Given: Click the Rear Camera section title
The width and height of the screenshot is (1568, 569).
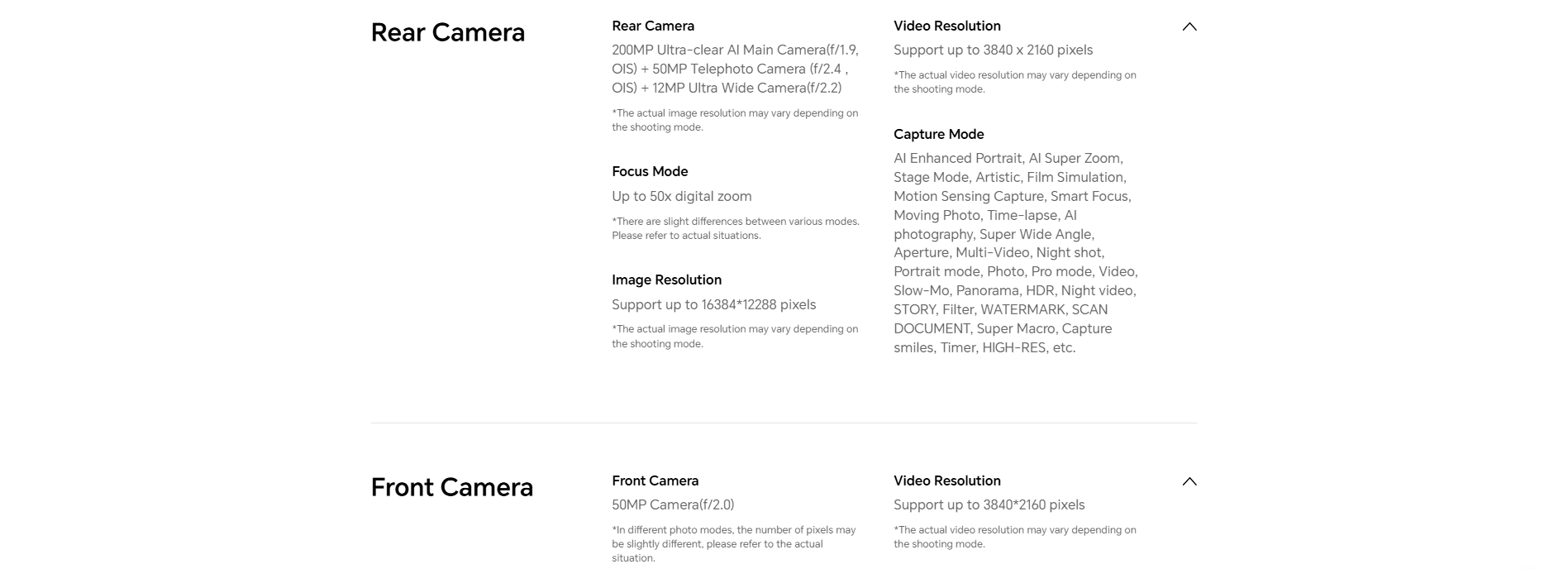Looking at the screenshot, I should pos(448,32).
